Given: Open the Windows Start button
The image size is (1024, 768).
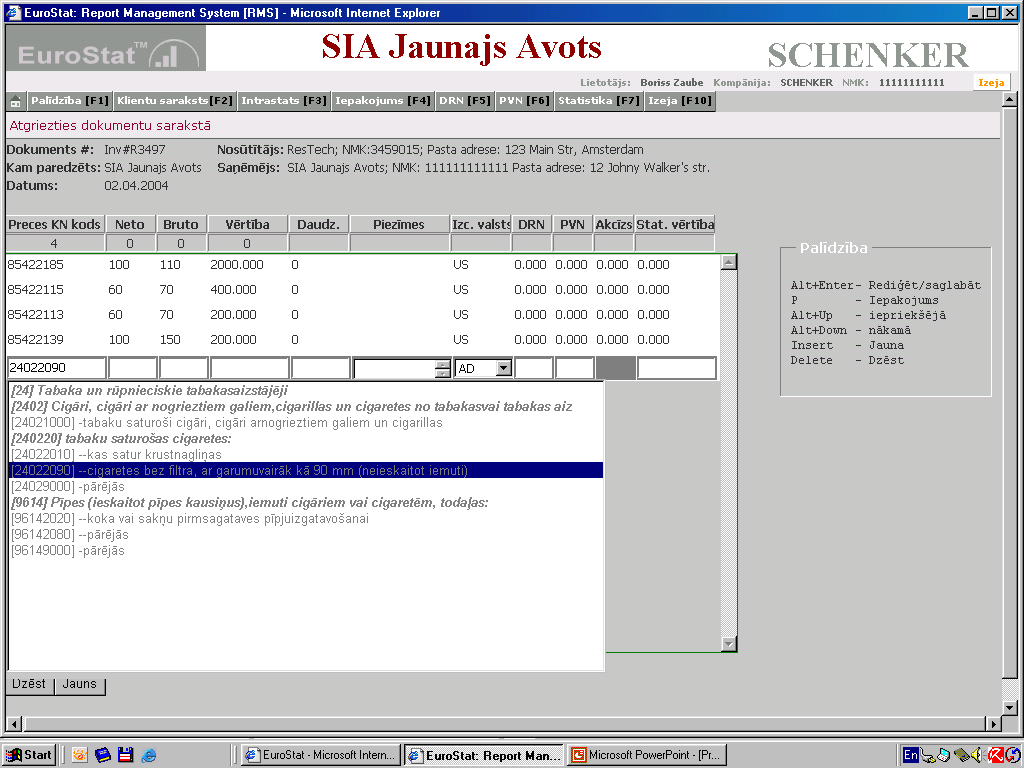Looking at the screenshot, I should pyautogui.click(x=29, y=755).
